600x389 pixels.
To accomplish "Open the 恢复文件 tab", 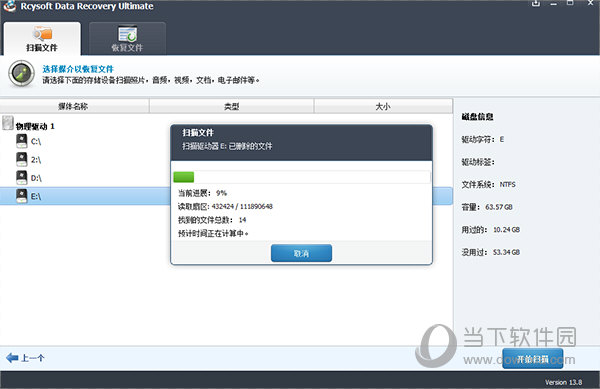I will point(127,39).
